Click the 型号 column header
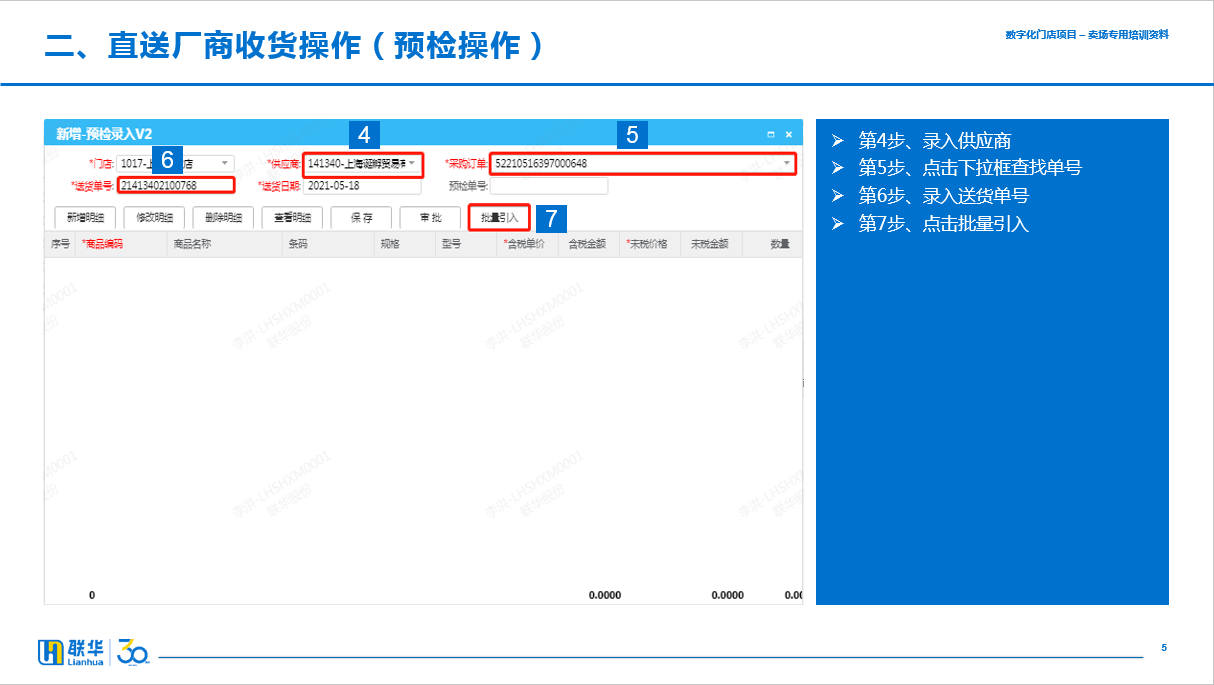The image size is (1214, 685). tap(466, 244)
